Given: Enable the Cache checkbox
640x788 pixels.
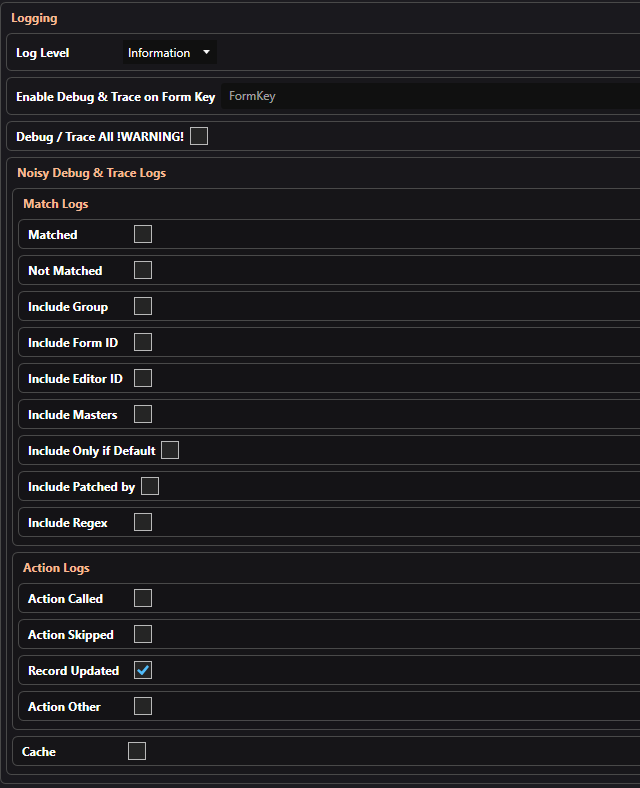Looking at the screenshot, I should (137, 751).
